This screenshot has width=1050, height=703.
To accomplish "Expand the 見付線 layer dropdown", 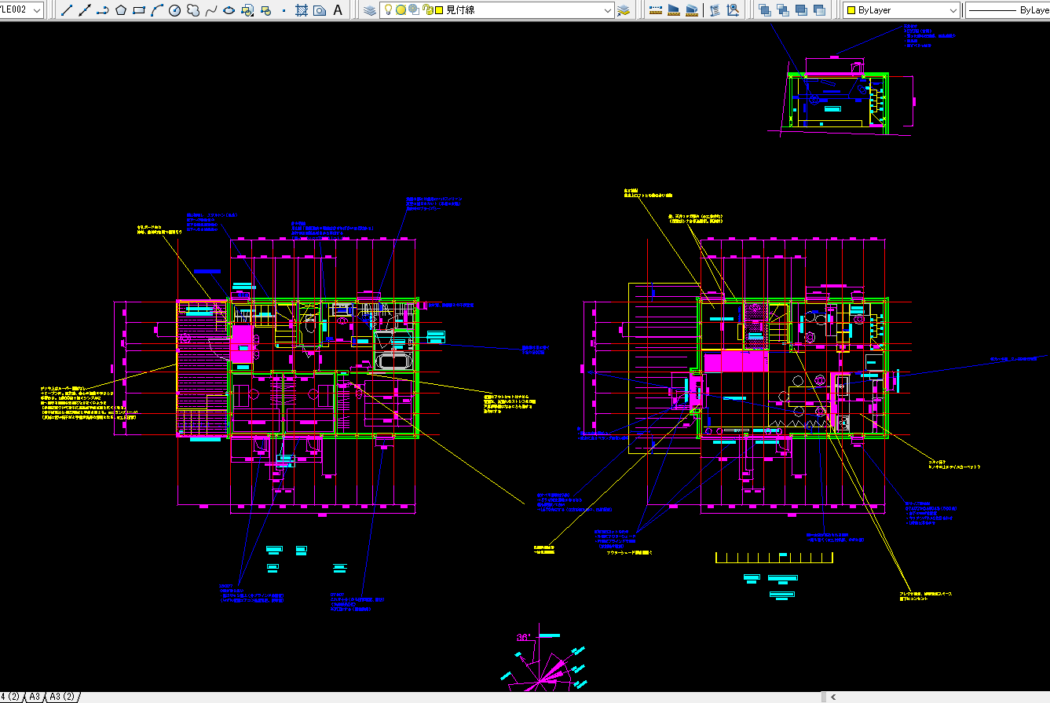I will click(607, 10).
